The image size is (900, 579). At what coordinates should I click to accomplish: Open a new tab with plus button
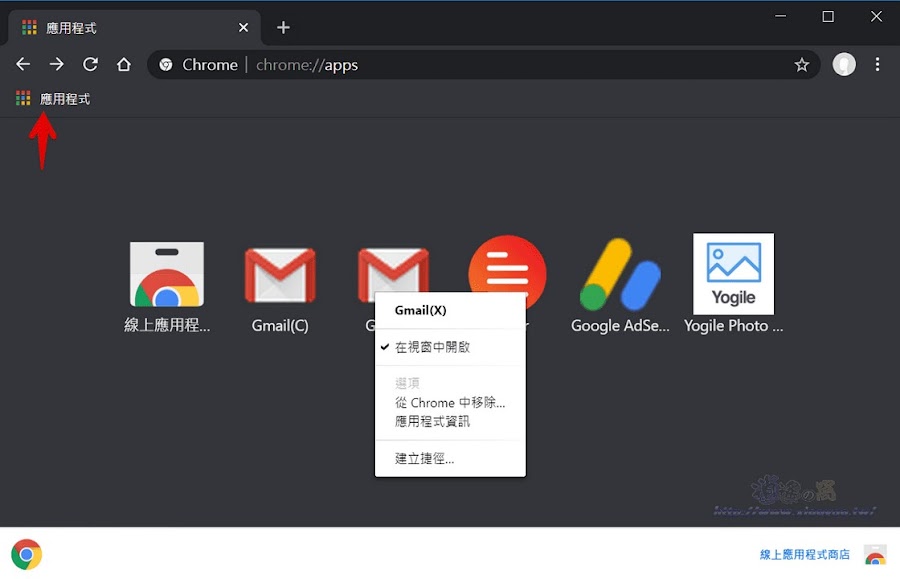click(x=283, y=28)
